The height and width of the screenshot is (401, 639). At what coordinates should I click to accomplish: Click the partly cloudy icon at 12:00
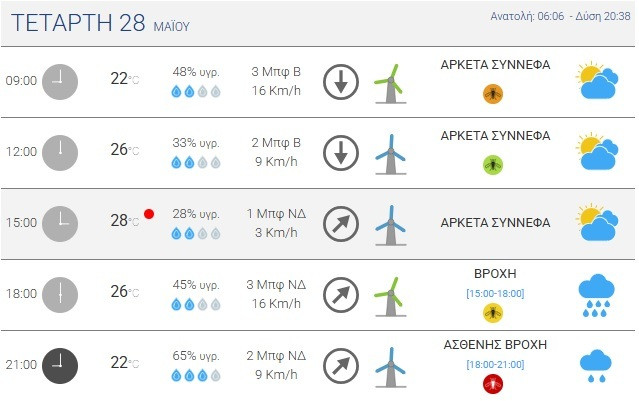click(x=596, y=152)
